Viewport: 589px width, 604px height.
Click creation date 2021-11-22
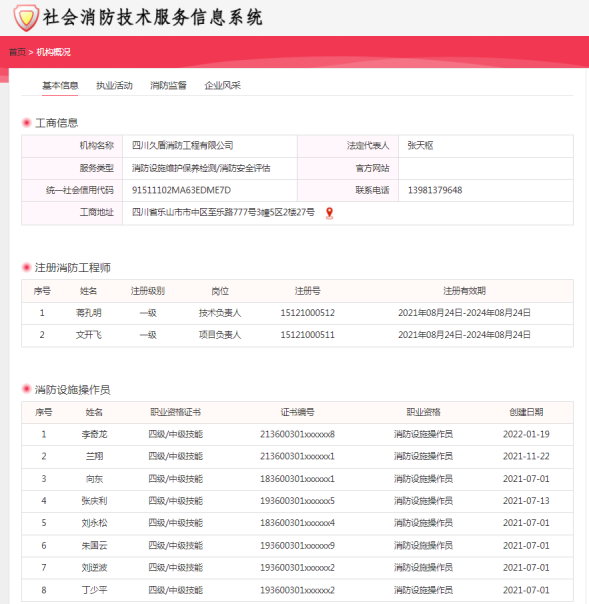(526, 456)
